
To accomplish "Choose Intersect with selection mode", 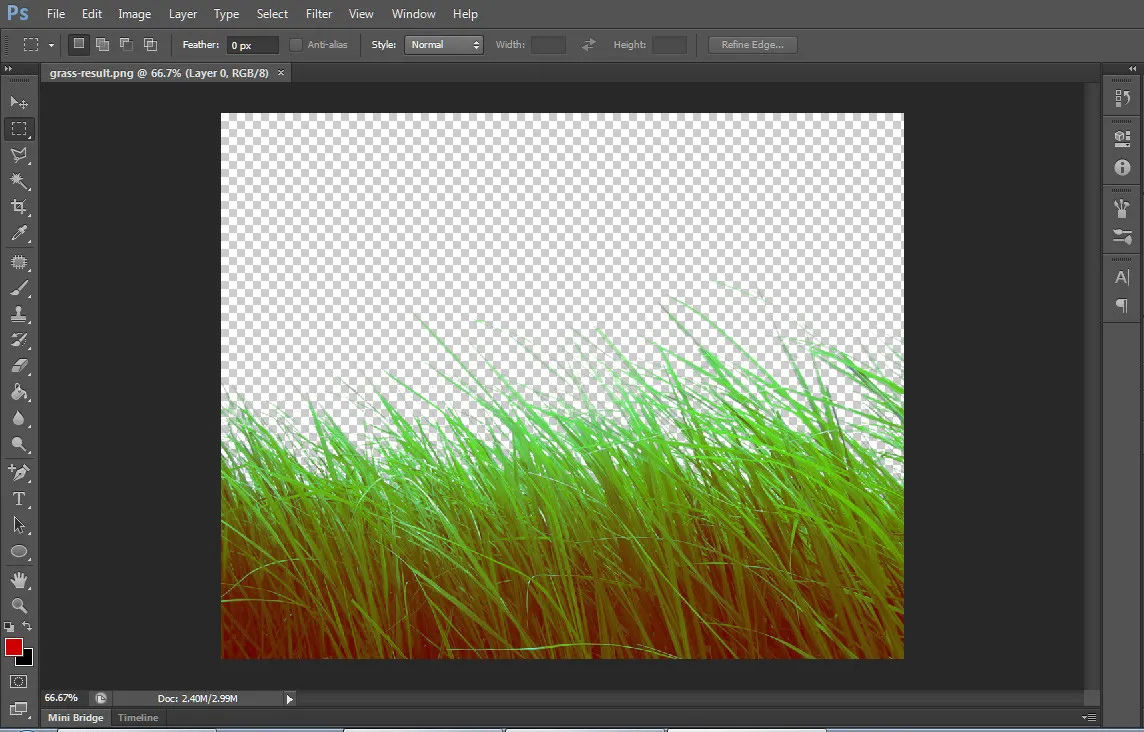I will [150, 45].
